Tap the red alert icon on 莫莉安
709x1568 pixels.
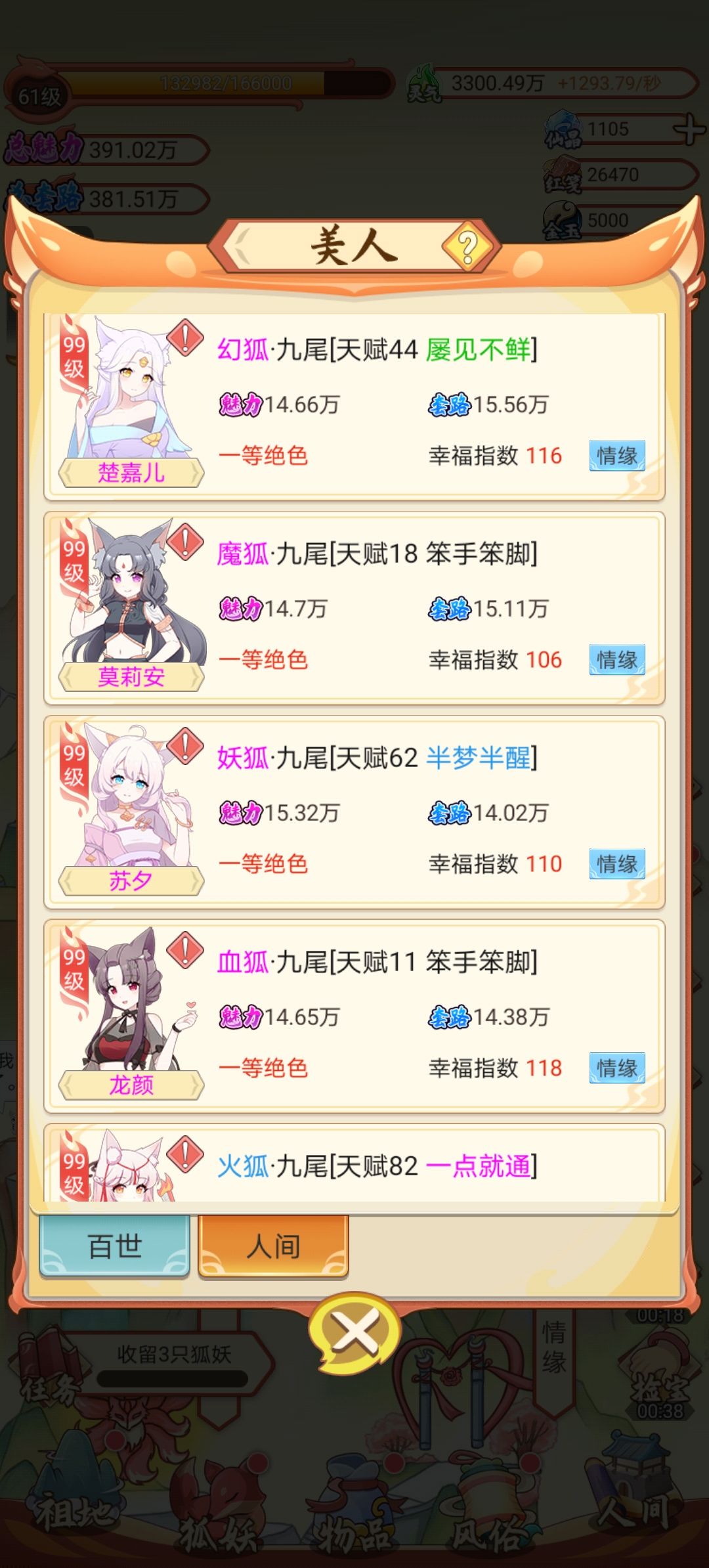[185, 542]
